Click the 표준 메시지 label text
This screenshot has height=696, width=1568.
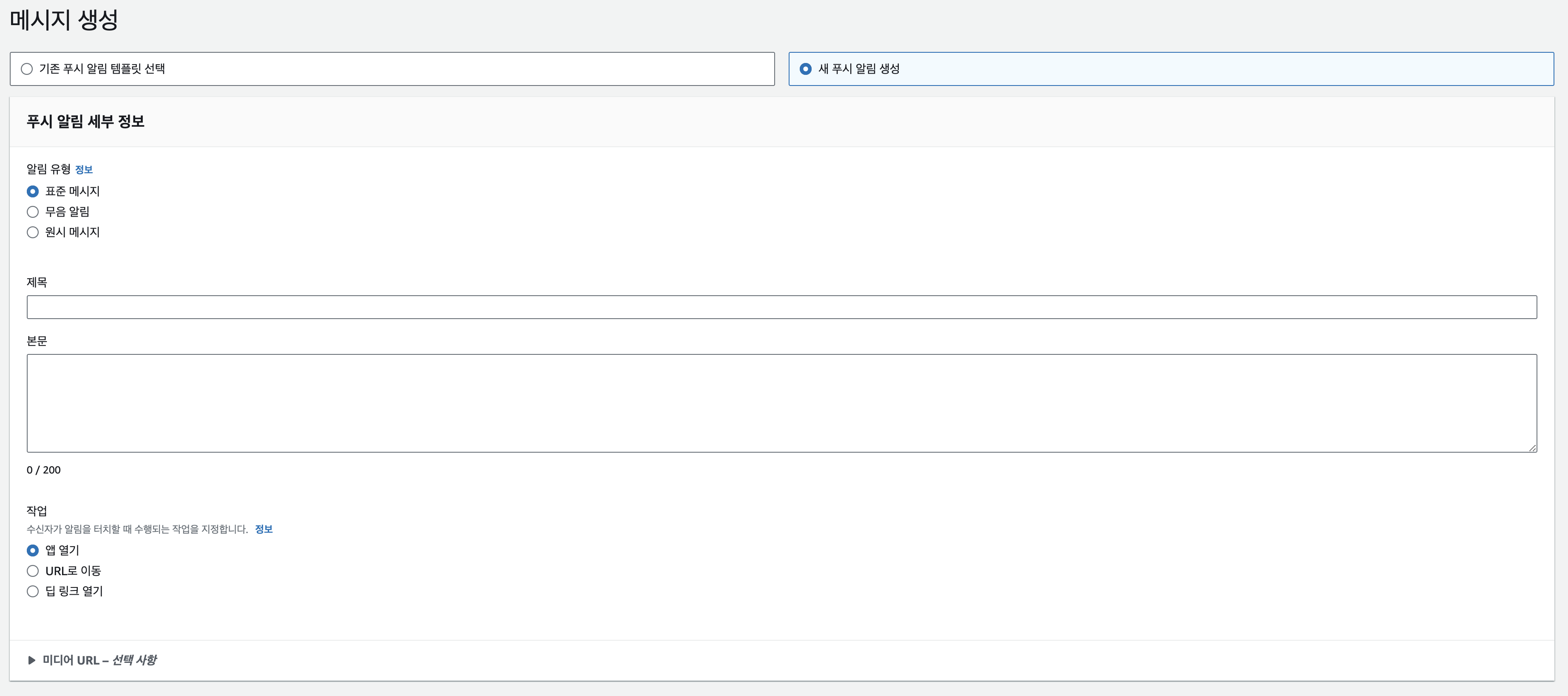(x=72, y=191)
